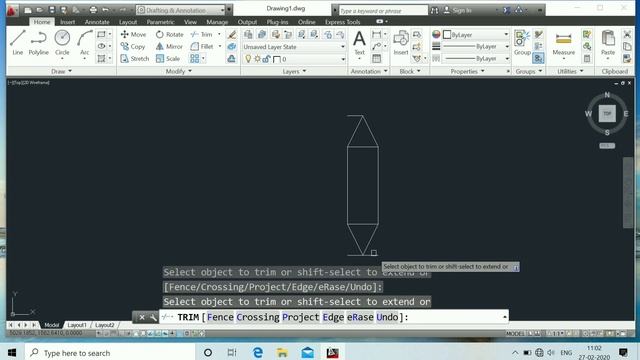The width and height of the screenshot is (640, 360).
Task: Switch to the Layout1 tab
Action: pos(77,325)
